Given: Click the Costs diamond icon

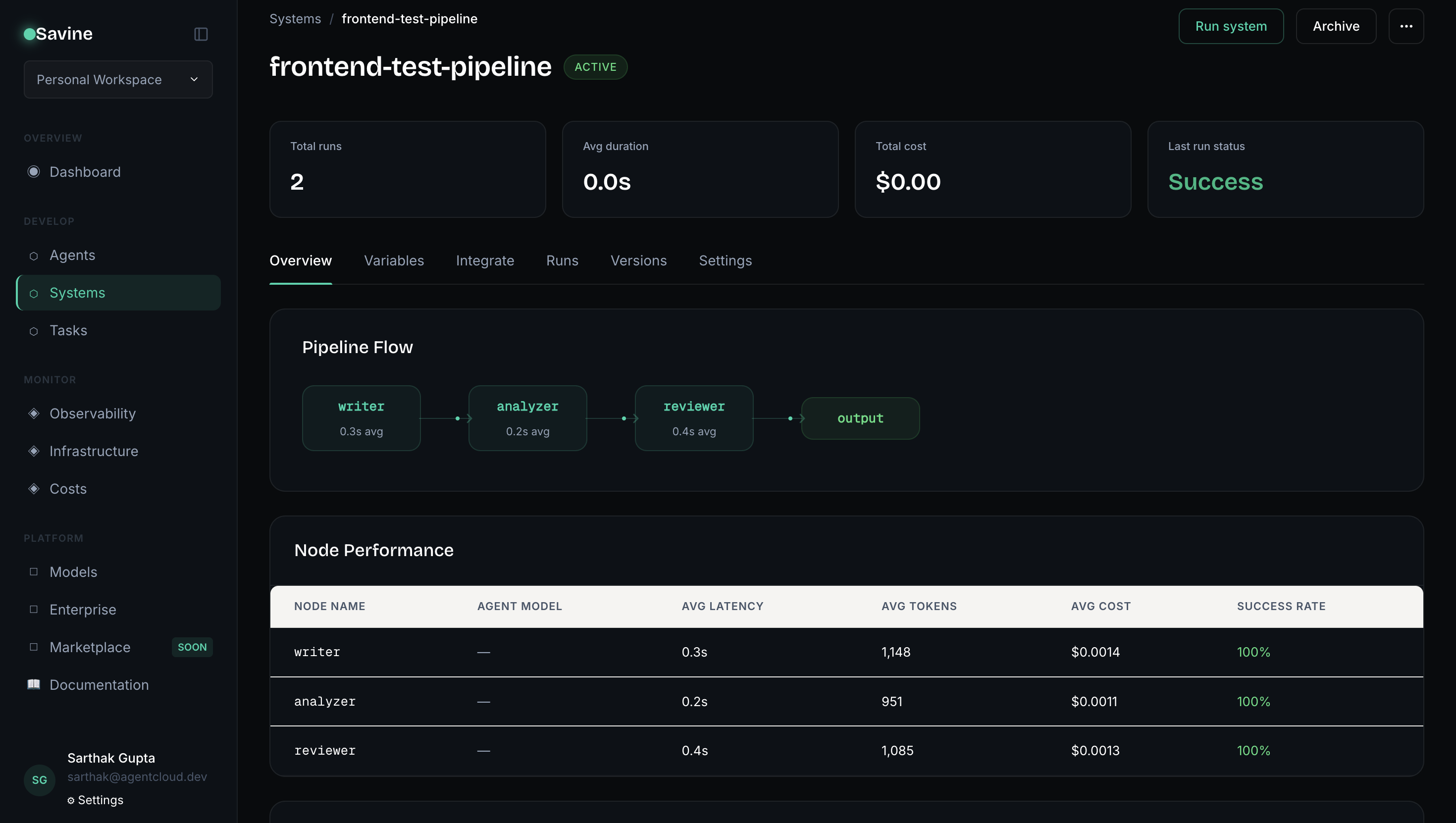Looking at the screenshot, I should tap(34, 488).
